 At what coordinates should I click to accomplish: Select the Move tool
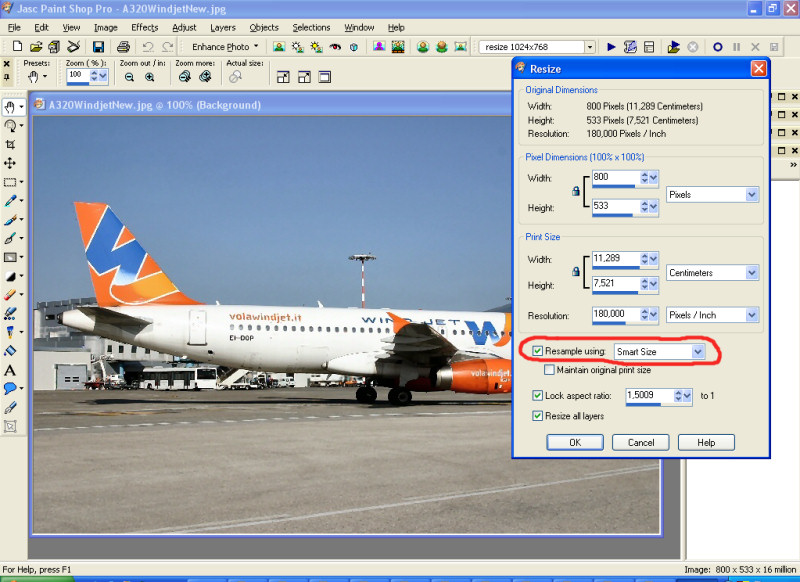(10, 163)
